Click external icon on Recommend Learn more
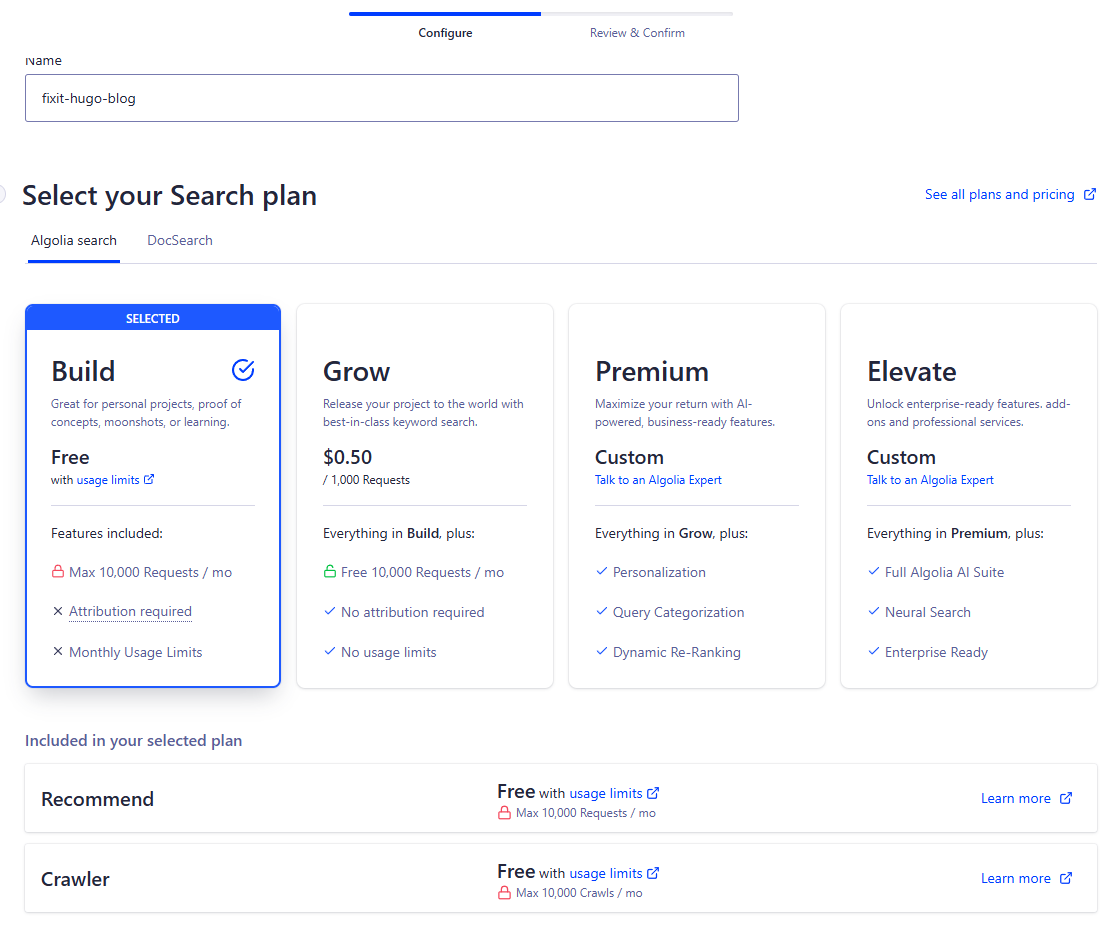The image size is (1118, 930). click(1066, 798)
